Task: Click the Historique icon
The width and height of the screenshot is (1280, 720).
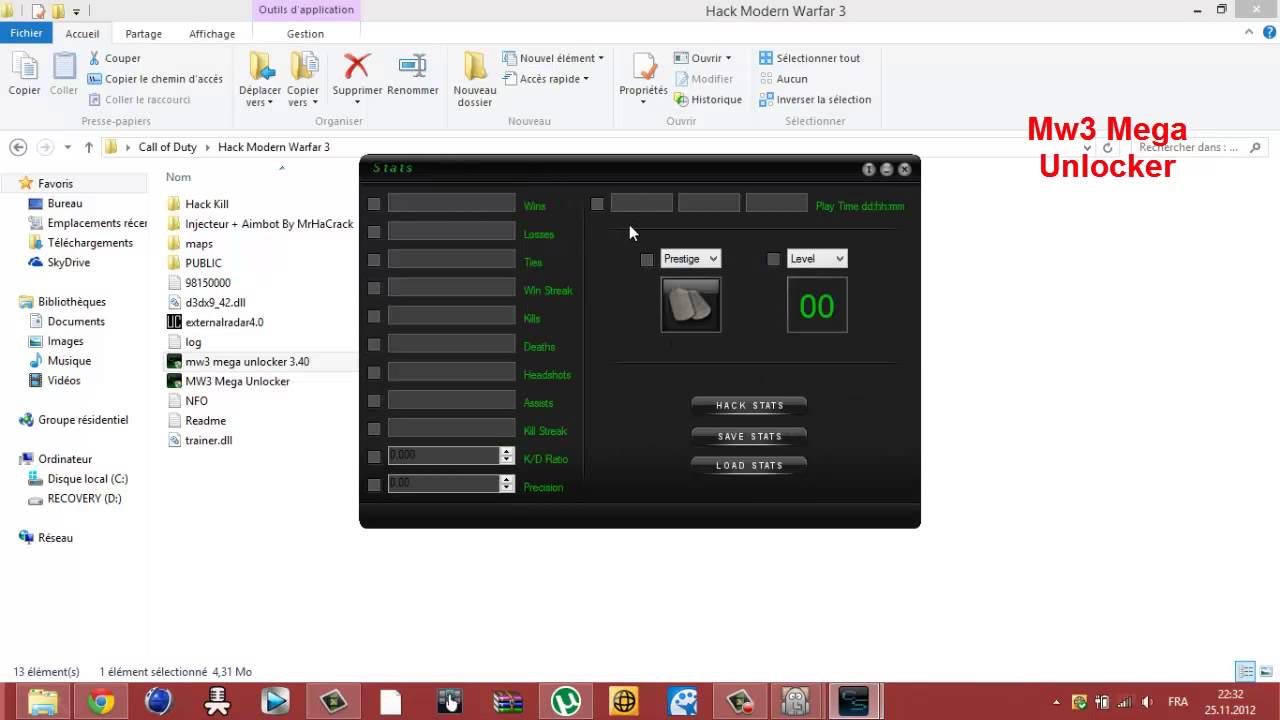Action: click(681, 99)
